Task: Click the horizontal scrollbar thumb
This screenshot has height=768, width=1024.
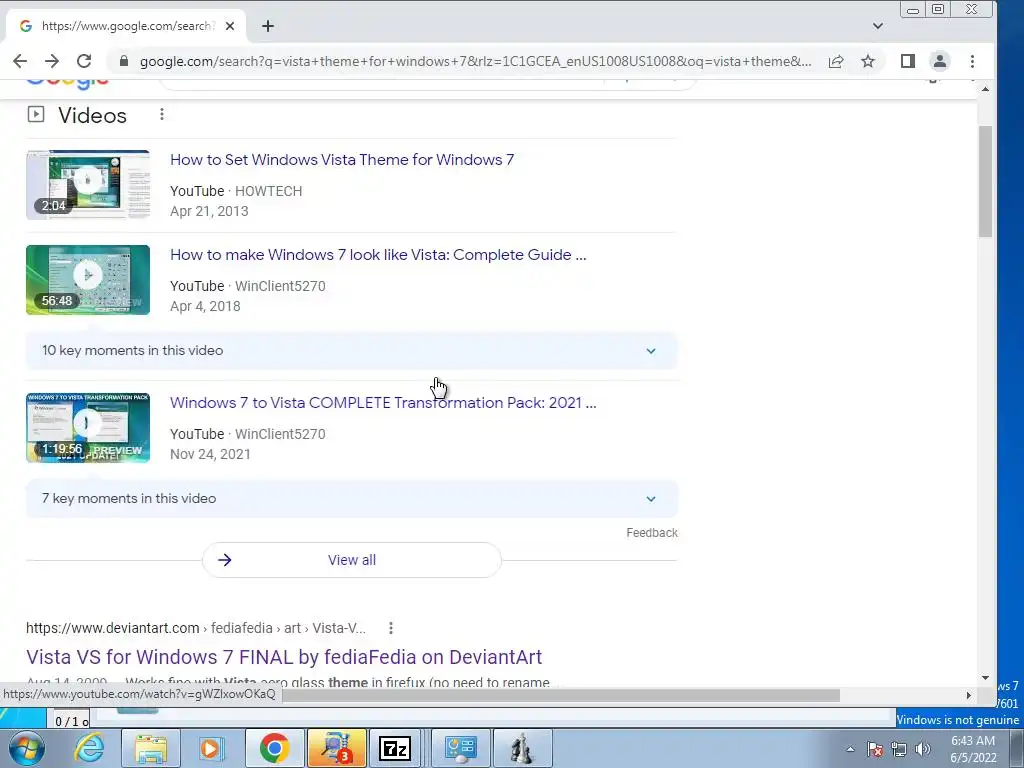Action: 560,696
